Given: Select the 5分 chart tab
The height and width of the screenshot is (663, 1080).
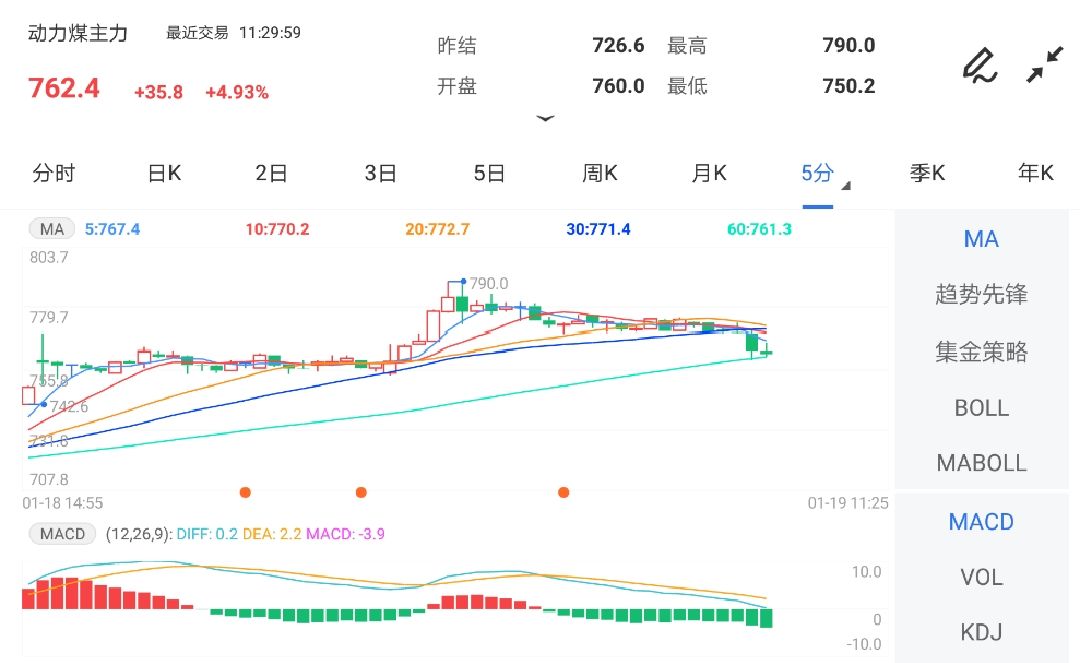Looking at the screenshot, I should point(817,173).
